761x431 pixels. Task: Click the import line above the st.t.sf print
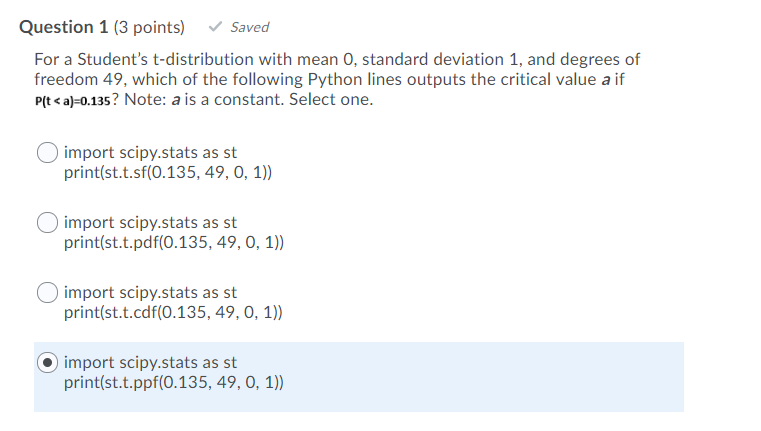click(150, 153)
